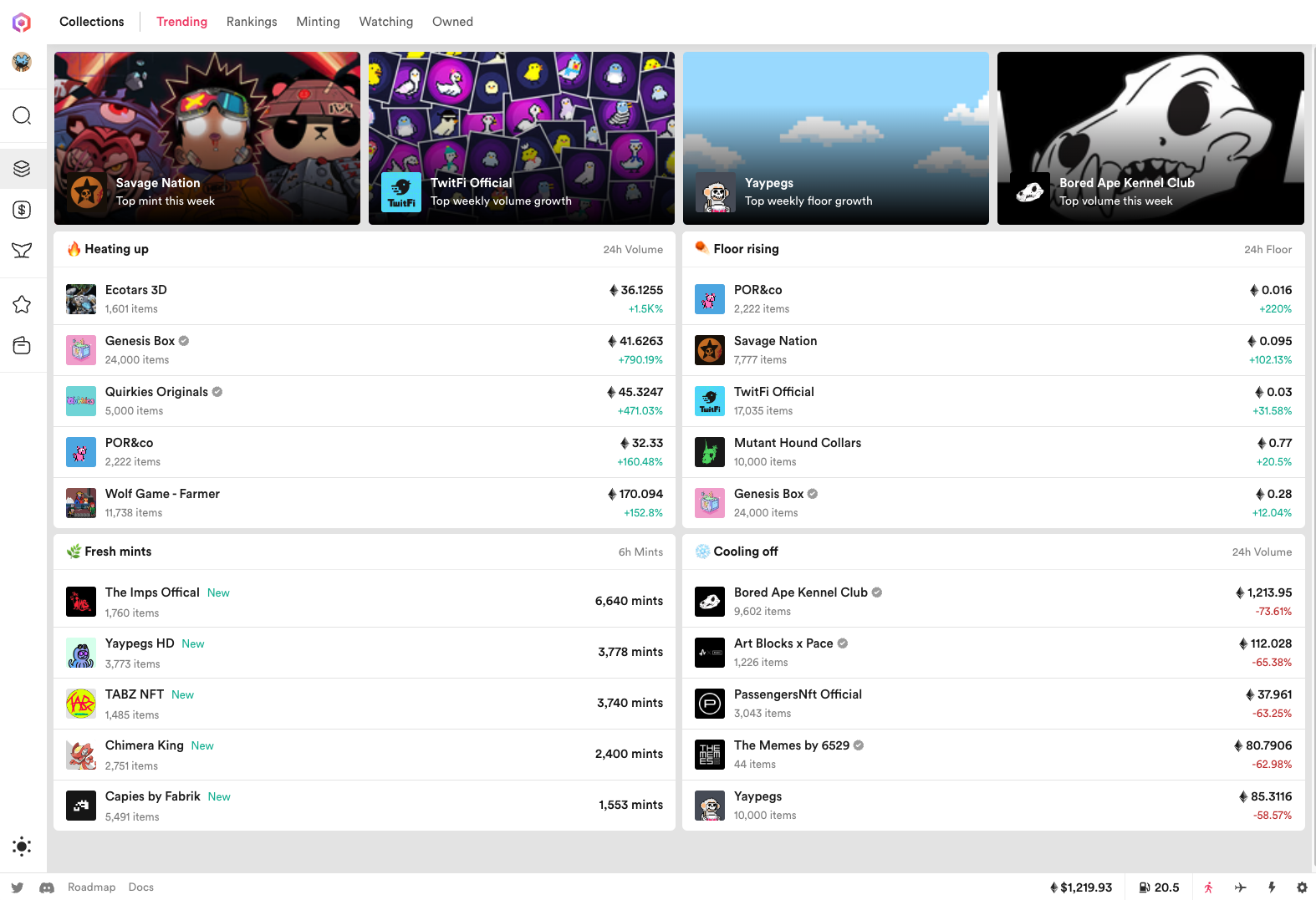
Task: Open the whale tail sidebar icon
Action: (22, 250)
